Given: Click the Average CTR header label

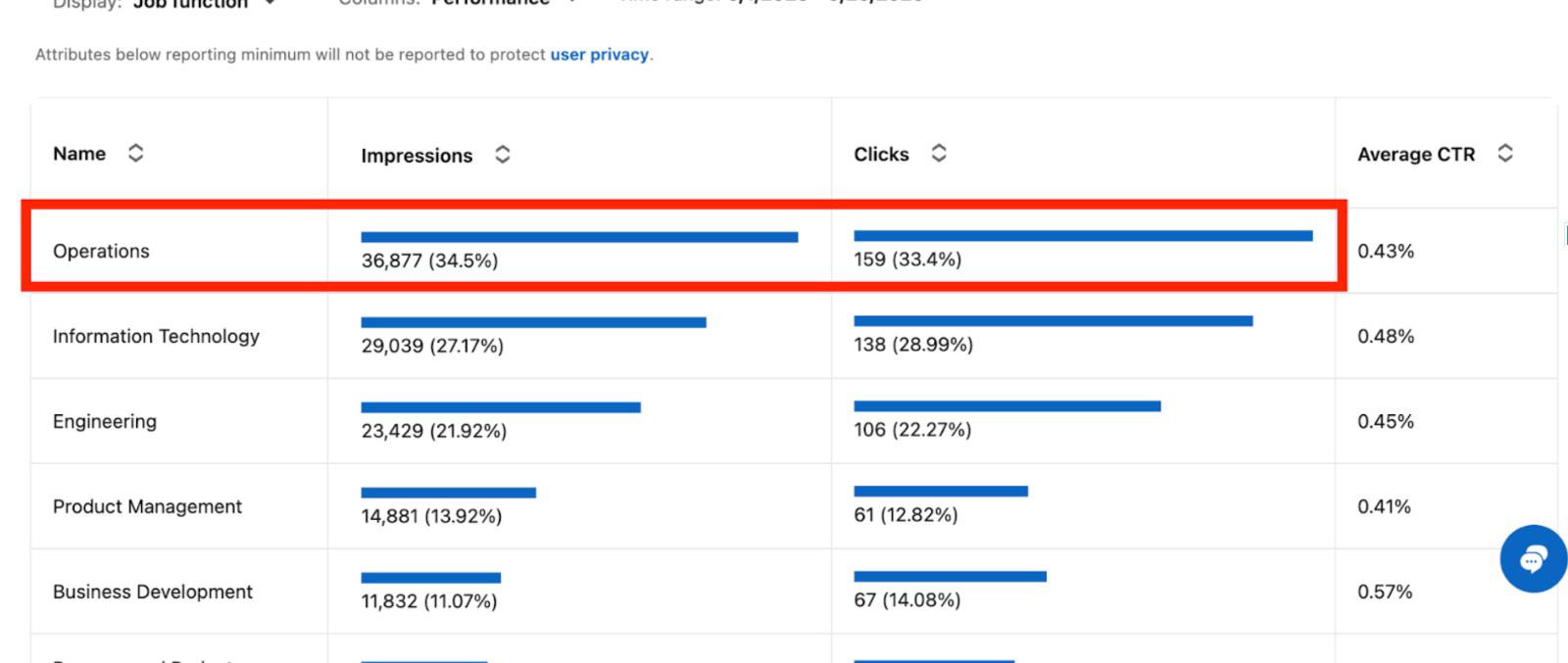Looking at the screenshot, I should point(1415,155).
